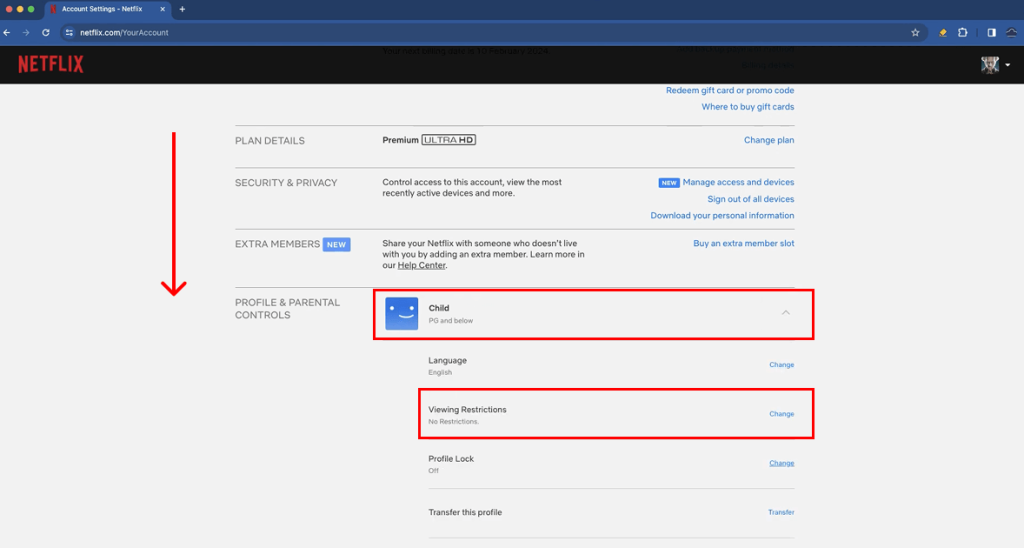Click the PLAN DETAILS heading
1024x548 pixels.
pyautogui.click(x=270, y=141)
